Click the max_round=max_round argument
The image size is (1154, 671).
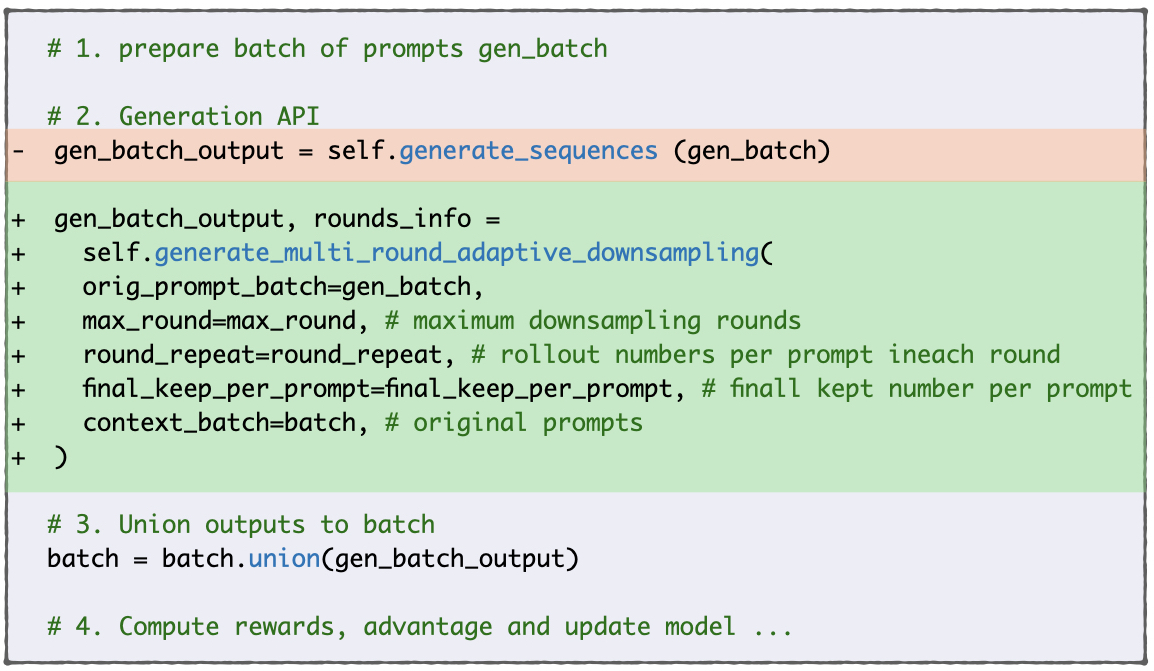click(x=219, y=321)
